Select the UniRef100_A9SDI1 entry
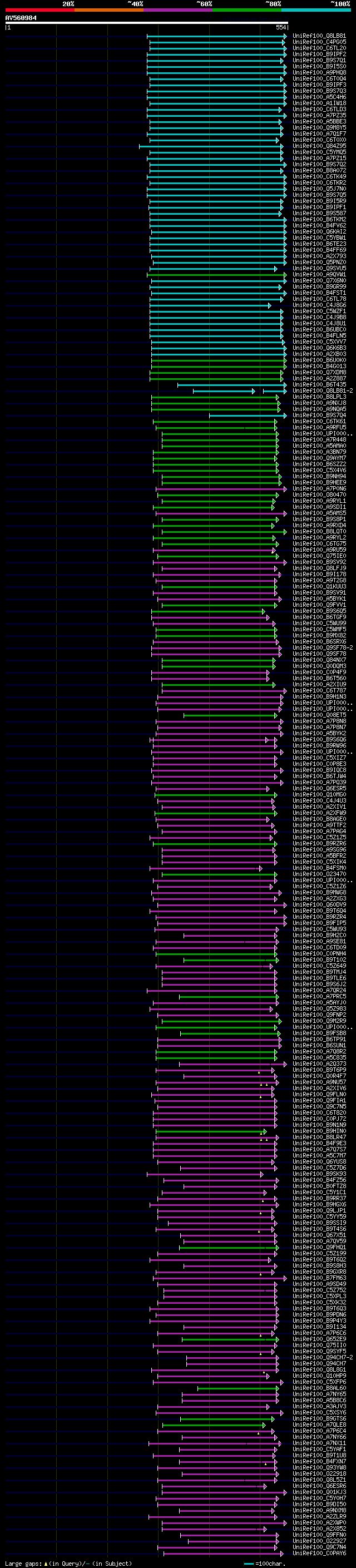356x1568 pixels. point(319,507)
